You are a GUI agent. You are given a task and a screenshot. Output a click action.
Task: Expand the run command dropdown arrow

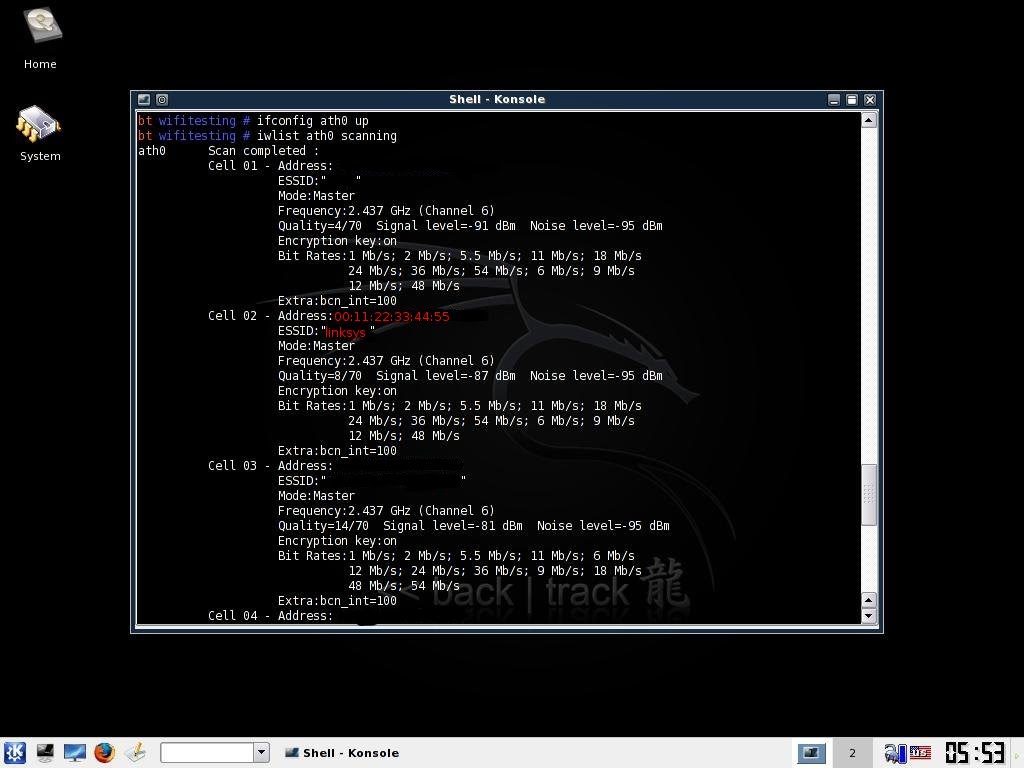[x=261, y=753]
